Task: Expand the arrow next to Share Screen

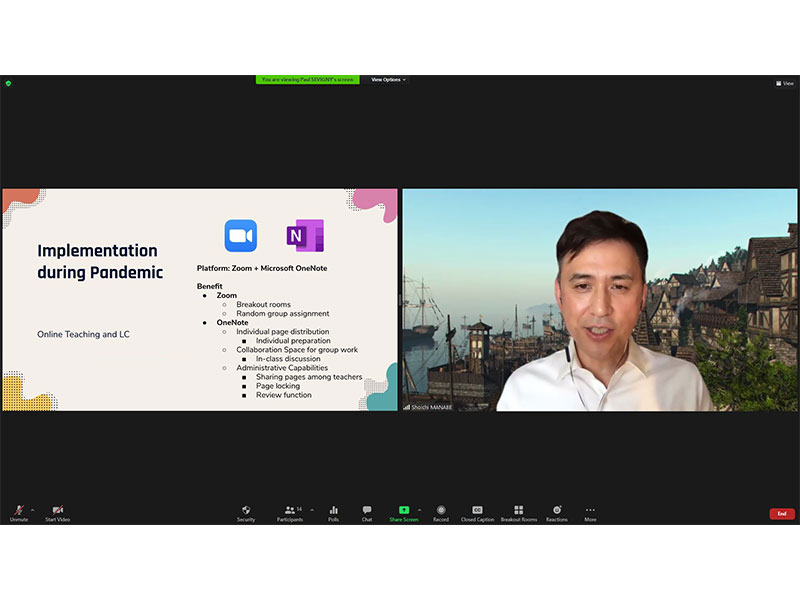Action: tap(419, 509)
